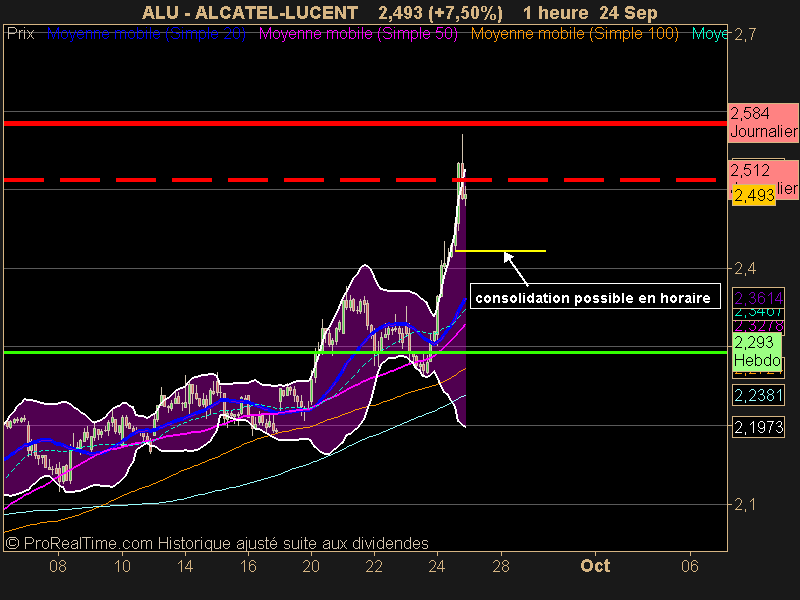The width and height of the screenshot is (800, 600).
Task: Click the green 2,293 Hebdo support label
Action: click(758, 351)
